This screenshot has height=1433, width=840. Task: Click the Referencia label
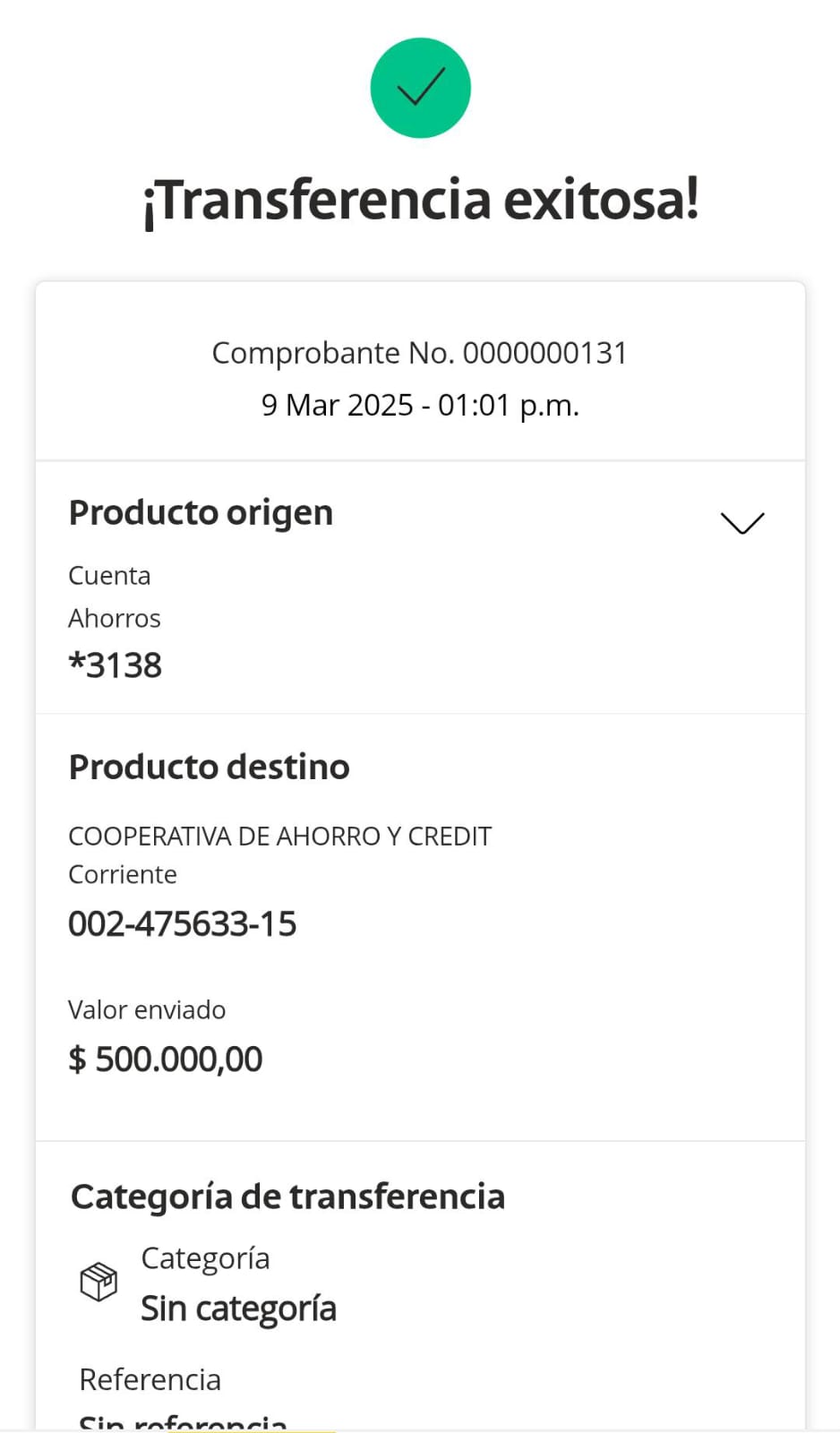coord(150,1379)
